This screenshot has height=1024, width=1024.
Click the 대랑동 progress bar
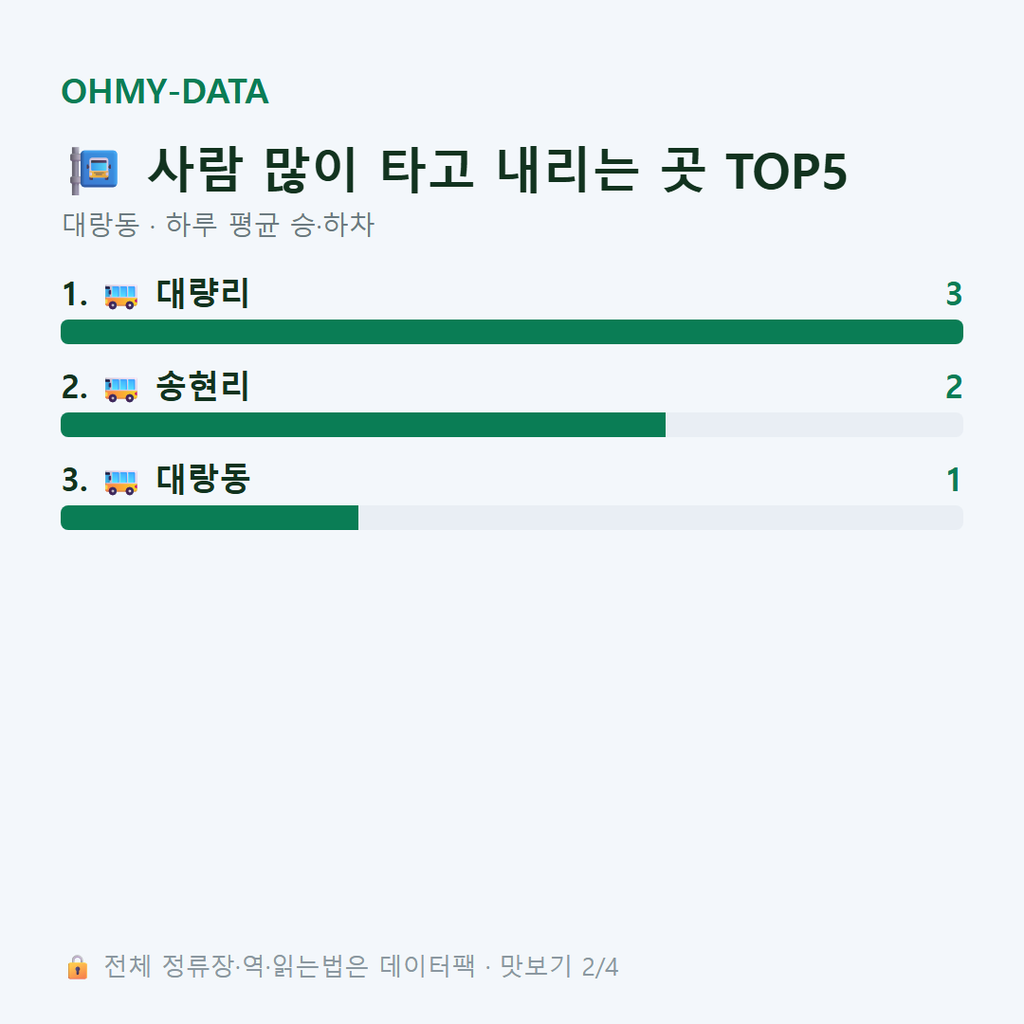512,517
